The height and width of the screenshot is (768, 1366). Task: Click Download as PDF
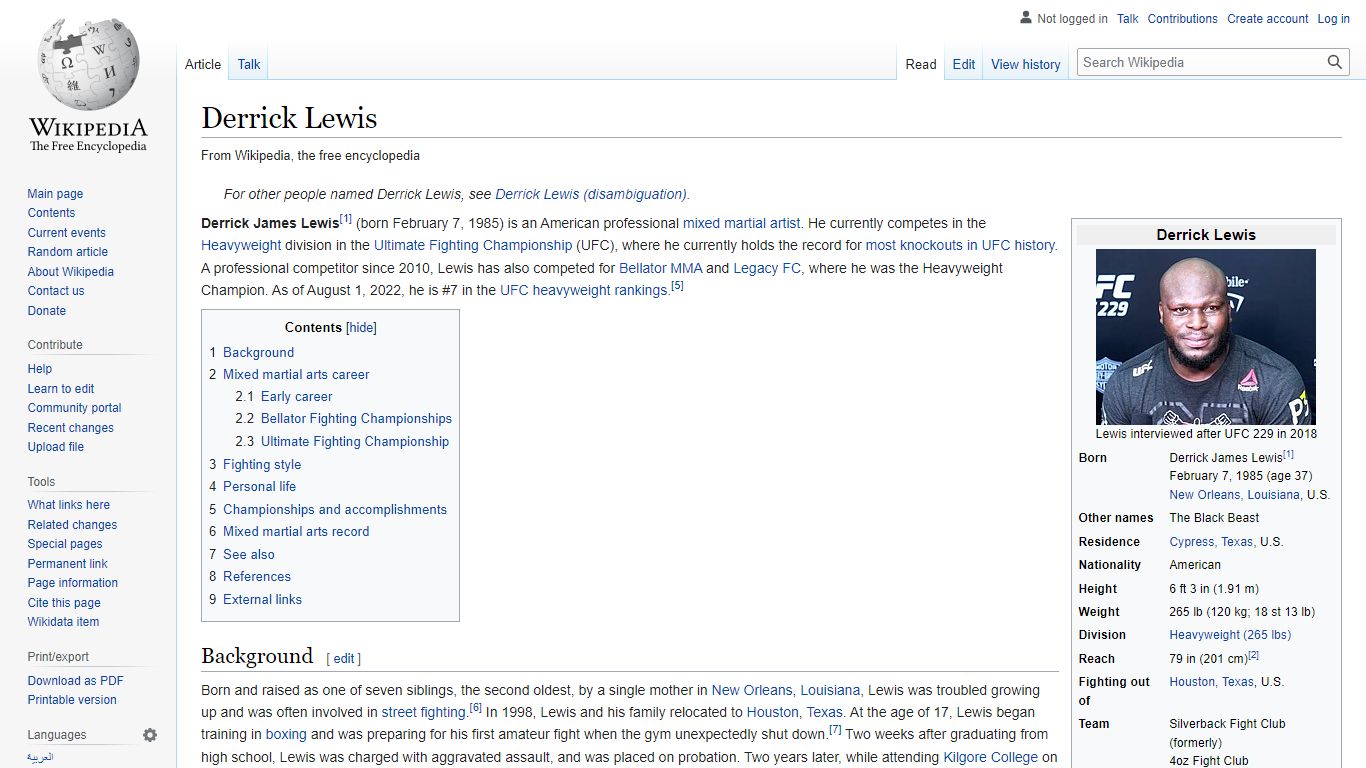[76, 681]
